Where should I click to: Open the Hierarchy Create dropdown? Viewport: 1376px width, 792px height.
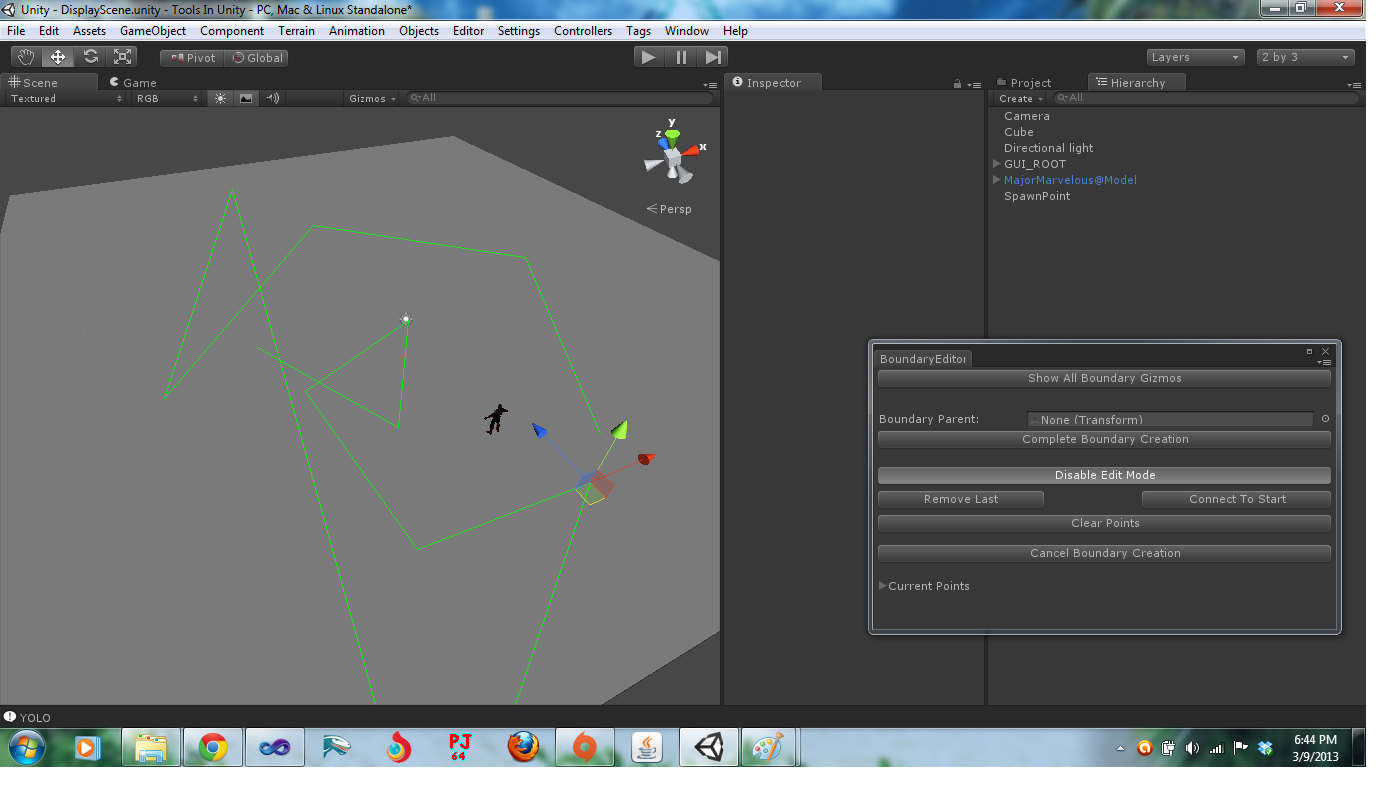pos(1020,98)
